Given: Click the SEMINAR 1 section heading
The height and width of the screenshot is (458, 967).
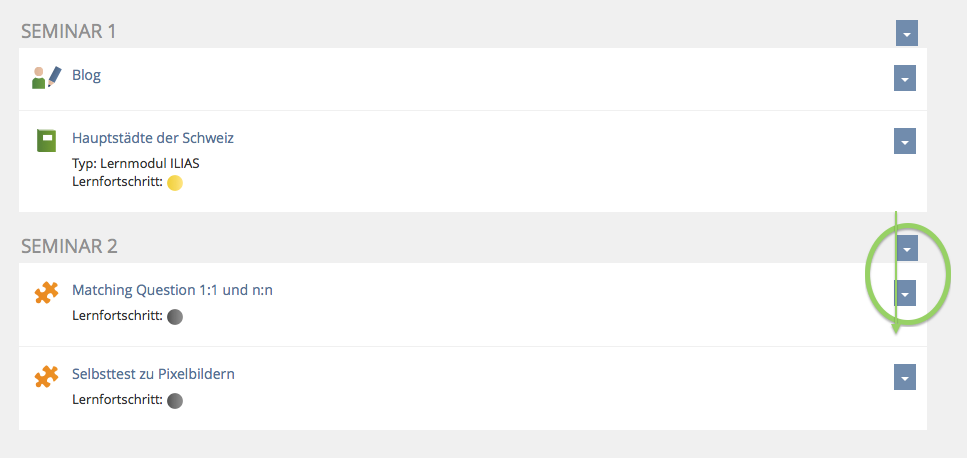Looking at the screenshot, I should [x=68, y=31].
